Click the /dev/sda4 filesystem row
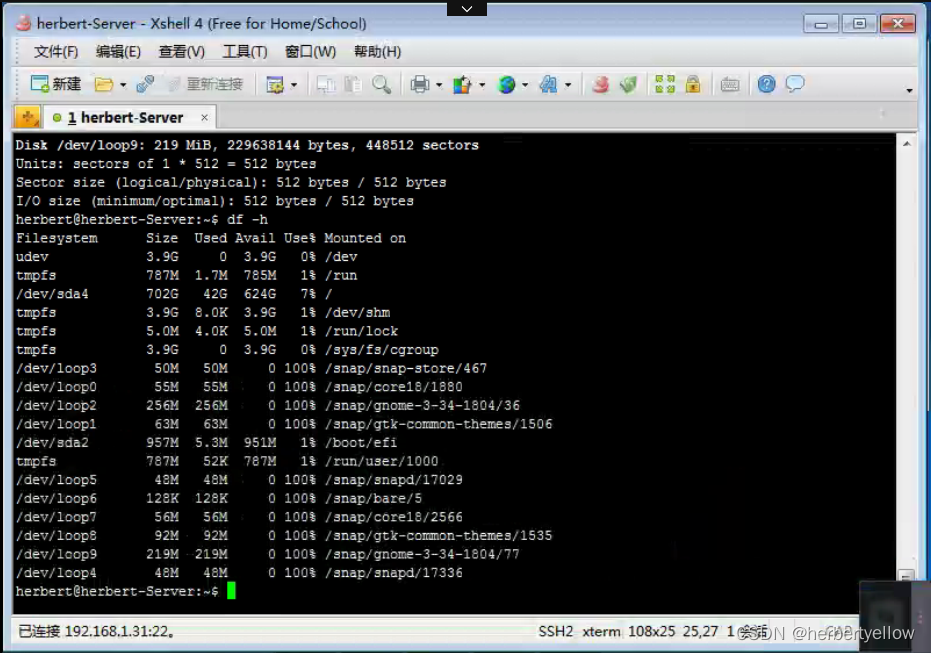The height and width of the screenshot is (653, 931). [174, 294]
